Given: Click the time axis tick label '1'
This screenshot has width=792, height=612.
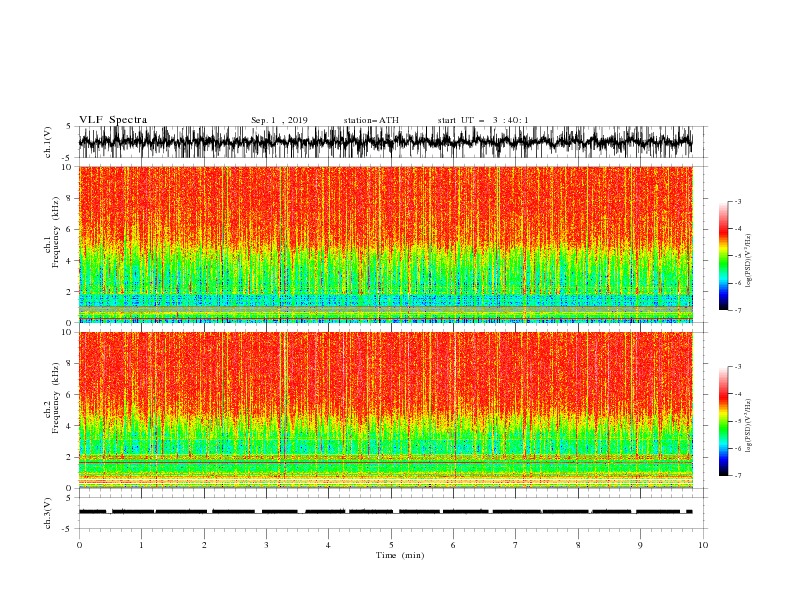Looking at the screenshot, I should tap(141, 545).
